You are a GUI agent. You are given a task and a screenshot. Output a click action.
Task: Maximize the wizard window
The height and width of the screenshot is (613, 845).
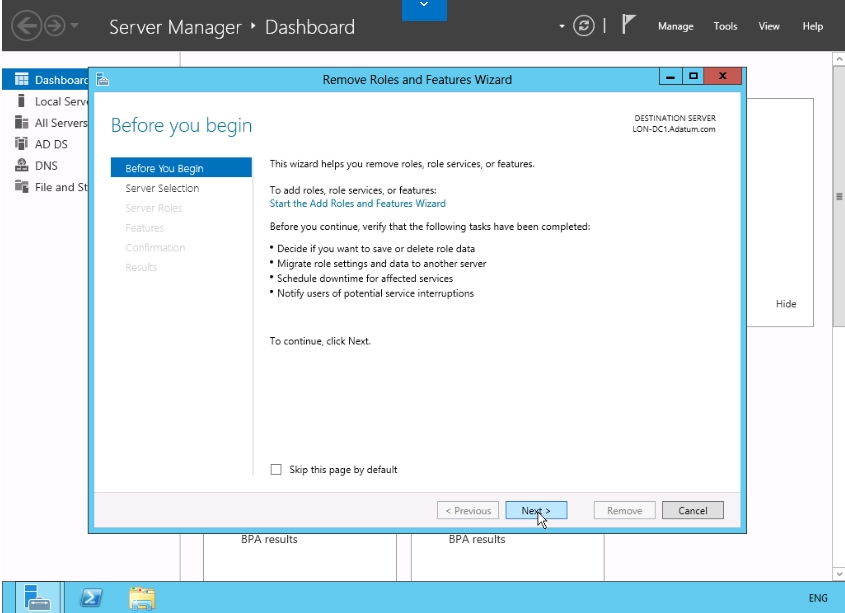(x=693, y=77)
